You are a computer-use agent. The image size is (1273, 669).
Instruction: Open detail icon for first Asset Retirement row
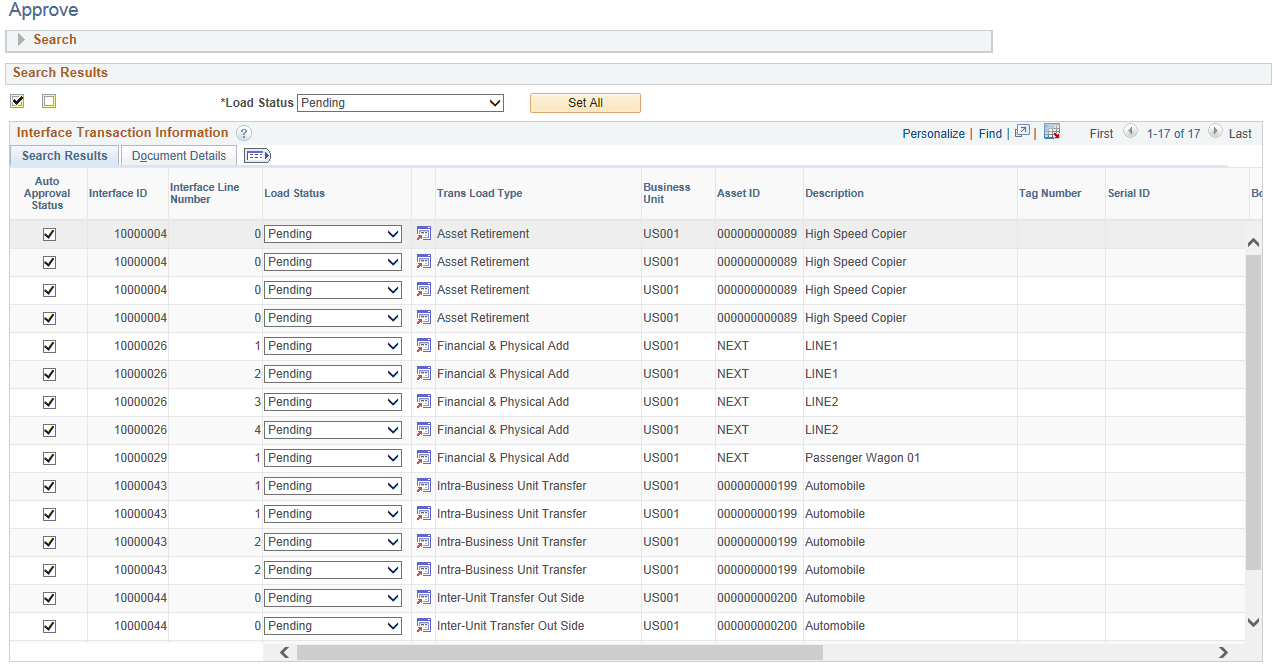coord(424,234)
